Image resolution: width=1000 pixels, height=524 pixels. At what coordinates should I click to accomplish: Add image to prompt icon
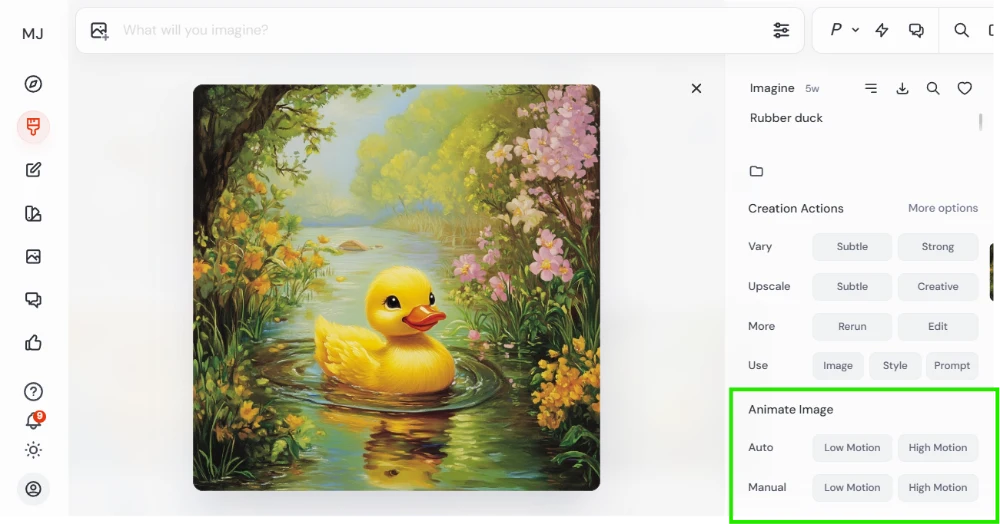[x=99, y=31]
